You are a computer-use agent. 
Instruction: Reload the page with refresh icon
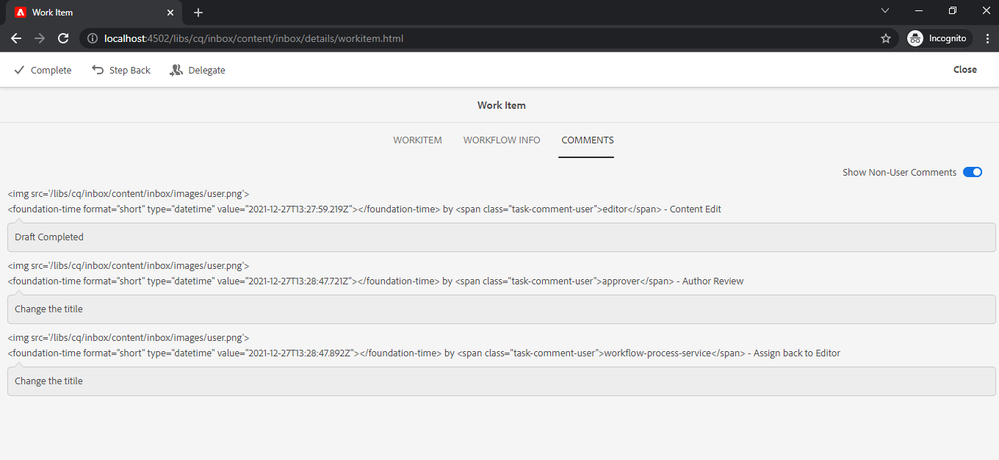click(63, 38)
